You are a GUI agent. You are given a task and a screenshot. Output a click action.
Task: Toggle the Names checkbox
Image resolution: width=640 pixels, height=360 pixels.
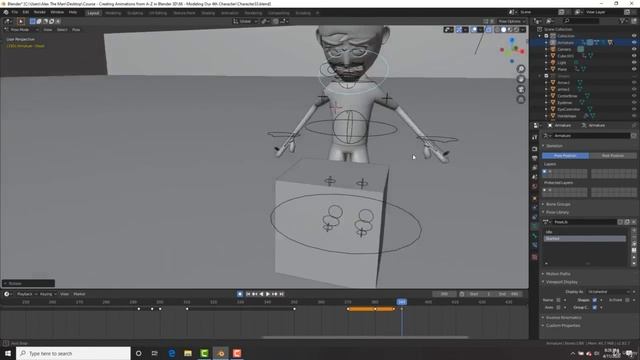click(558, 300)
